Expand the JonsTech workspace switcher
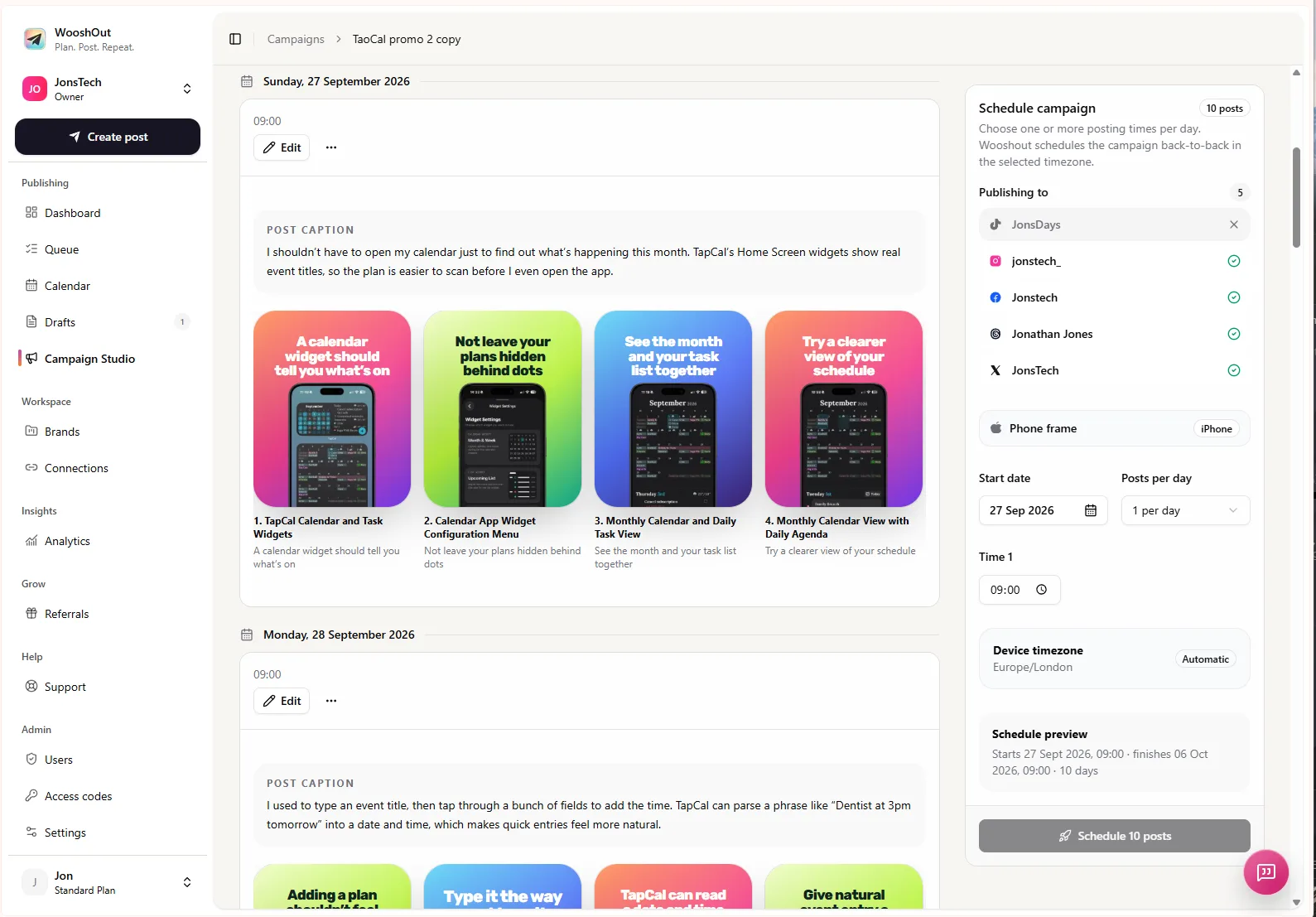 click(x=187, y=89)
